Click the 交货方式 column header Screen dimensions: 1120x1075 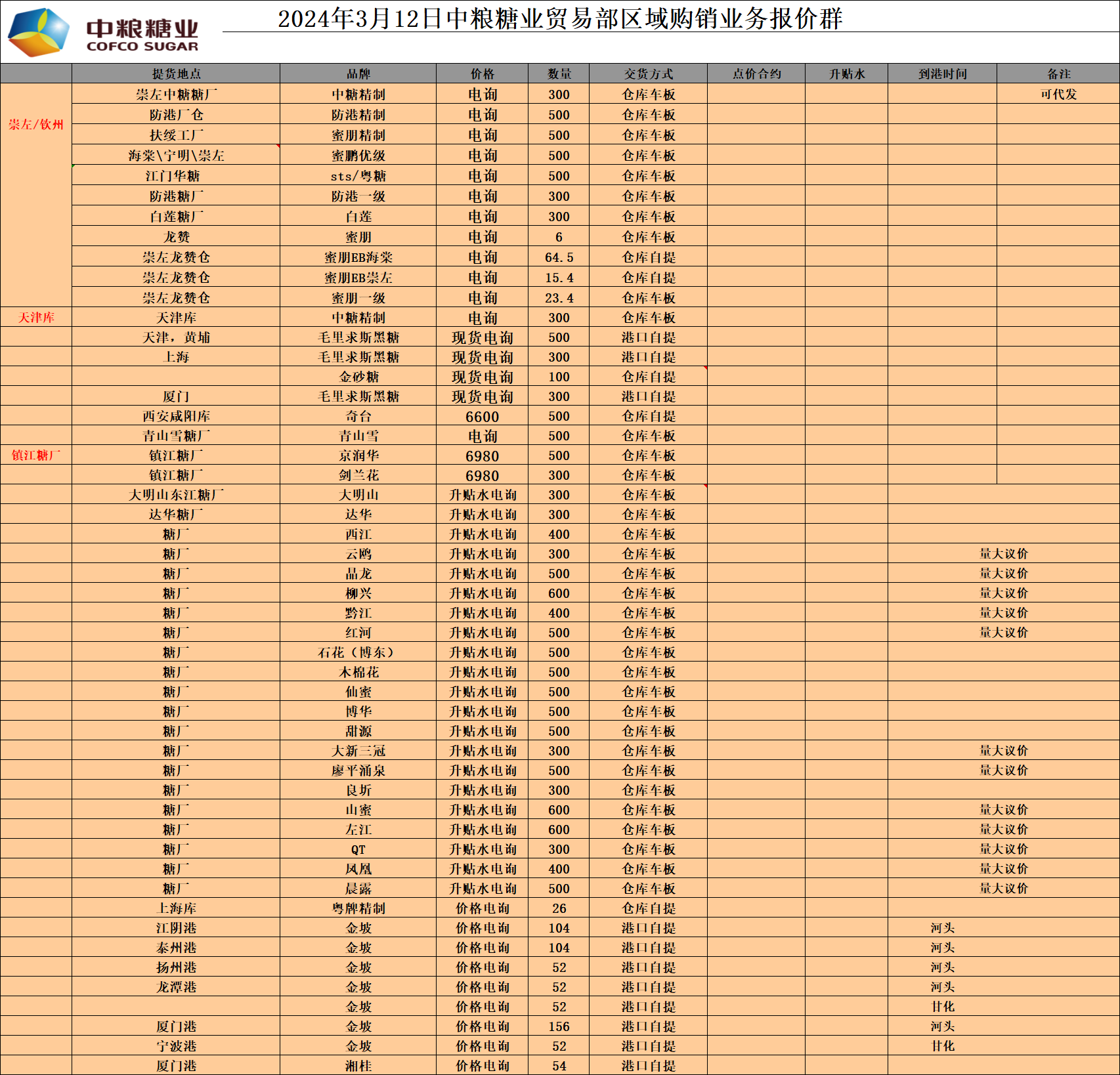[x=648, y=74]
